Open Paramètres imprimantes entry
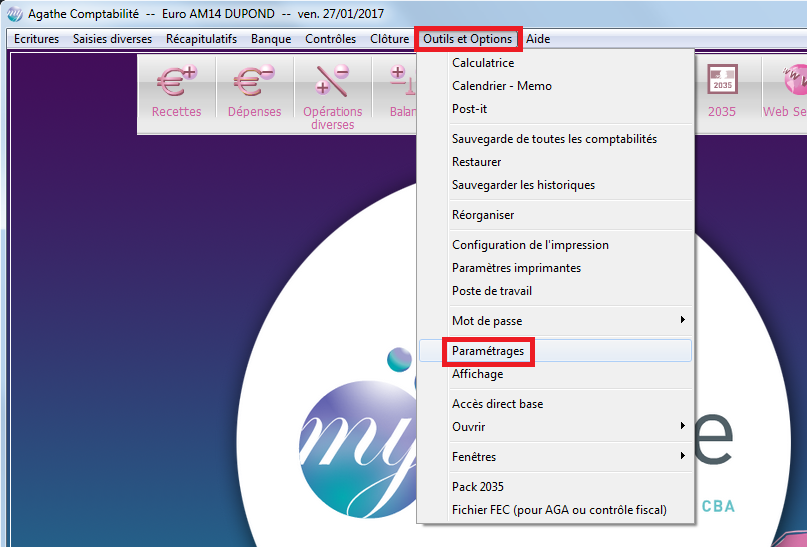 (555, 268)
